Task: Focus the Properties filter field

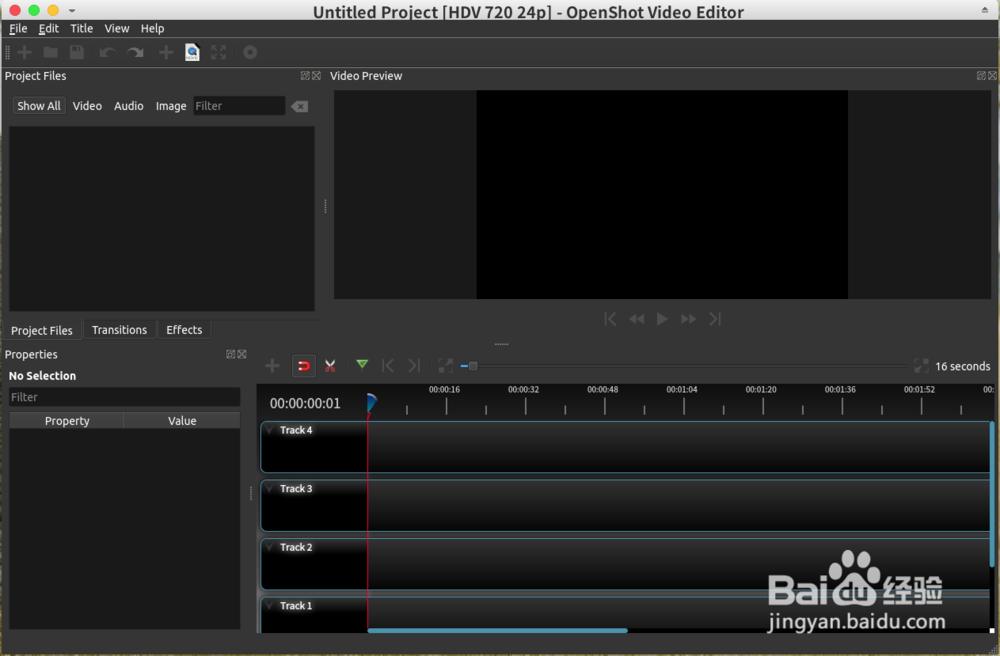Action: pos(124,397)
